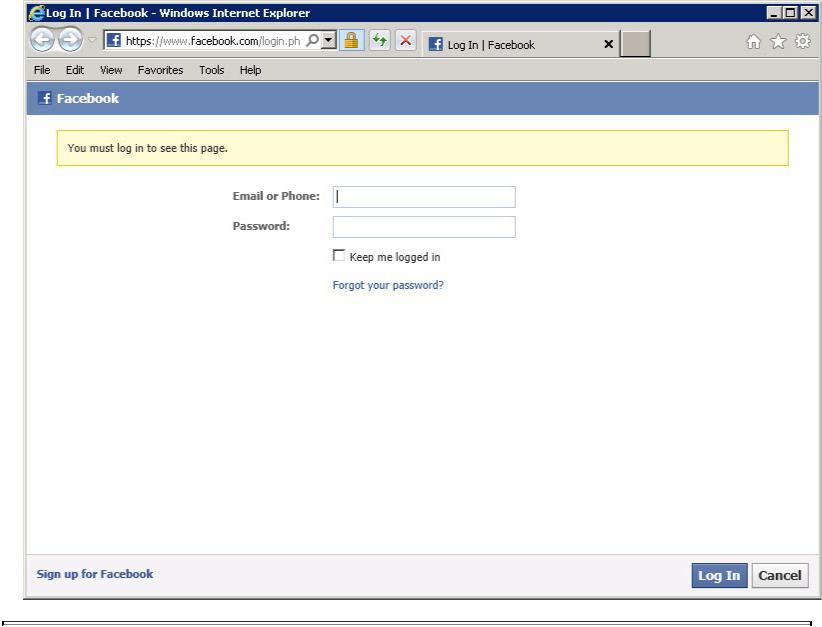
Task: Open the Favorites menu
Action: point(160,70)
